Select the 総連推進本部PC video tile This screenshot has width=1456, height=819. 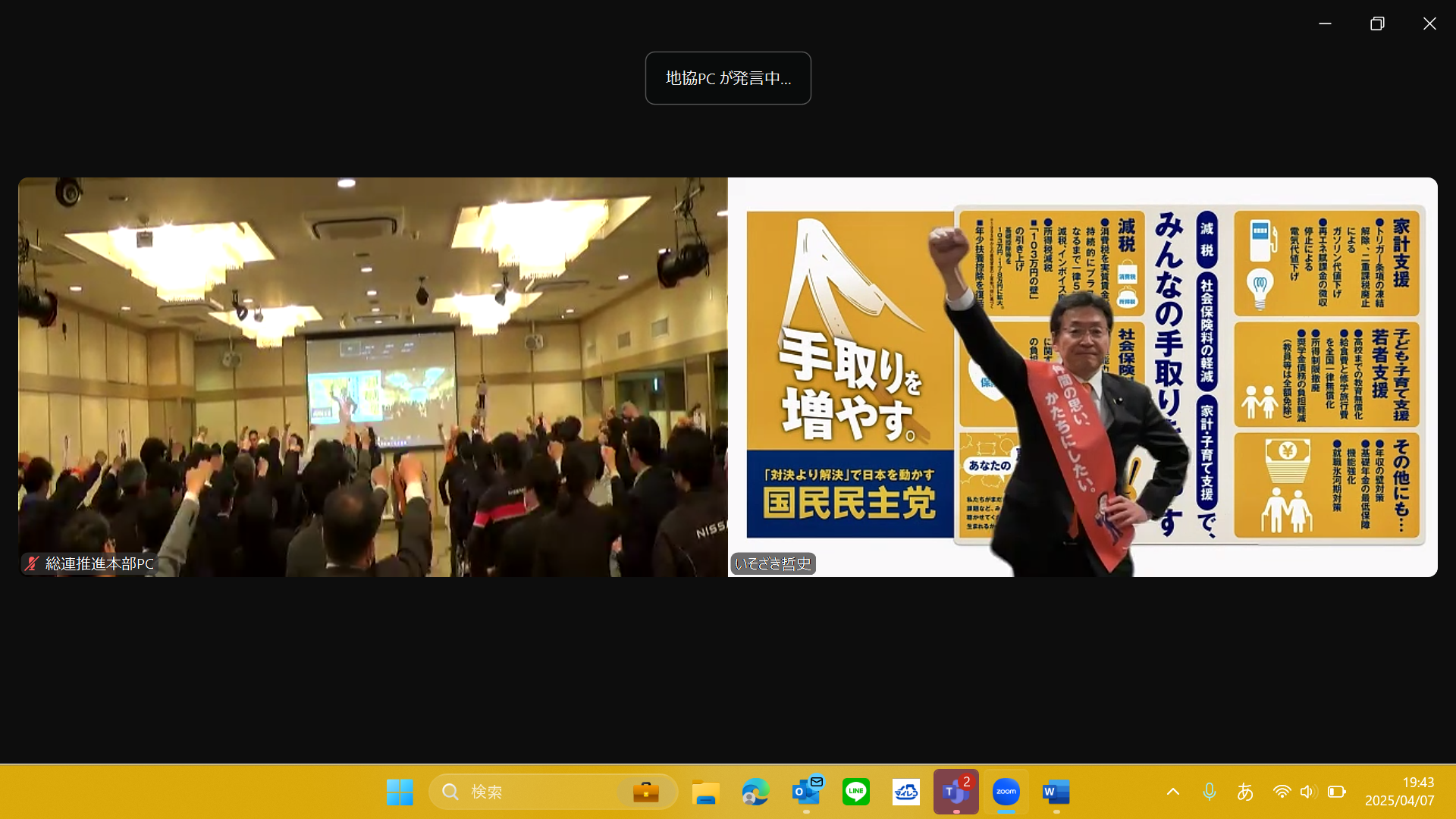[372, 377]
